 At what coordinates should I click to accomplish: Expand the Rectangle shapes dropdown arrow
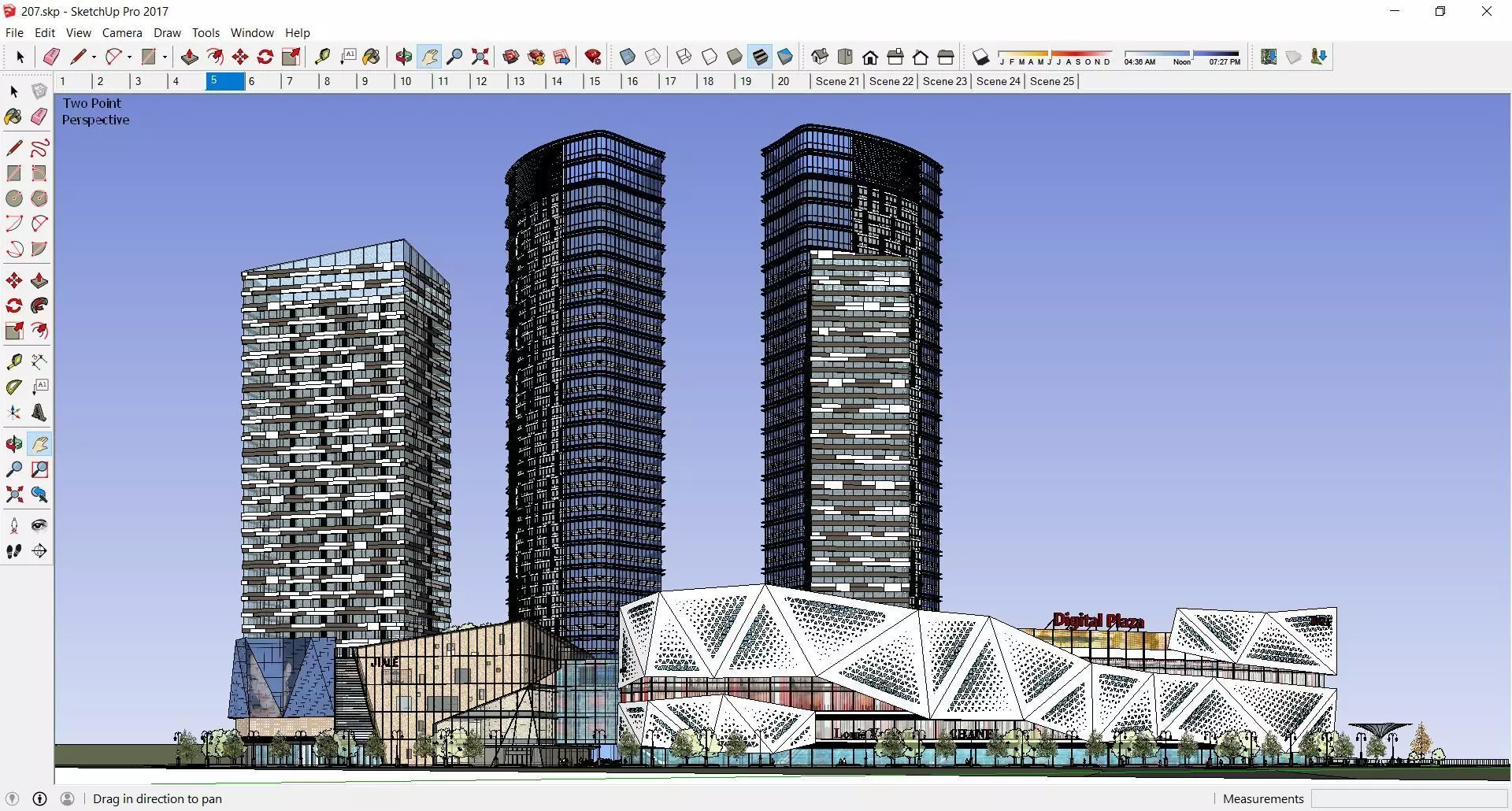(165, 57)
